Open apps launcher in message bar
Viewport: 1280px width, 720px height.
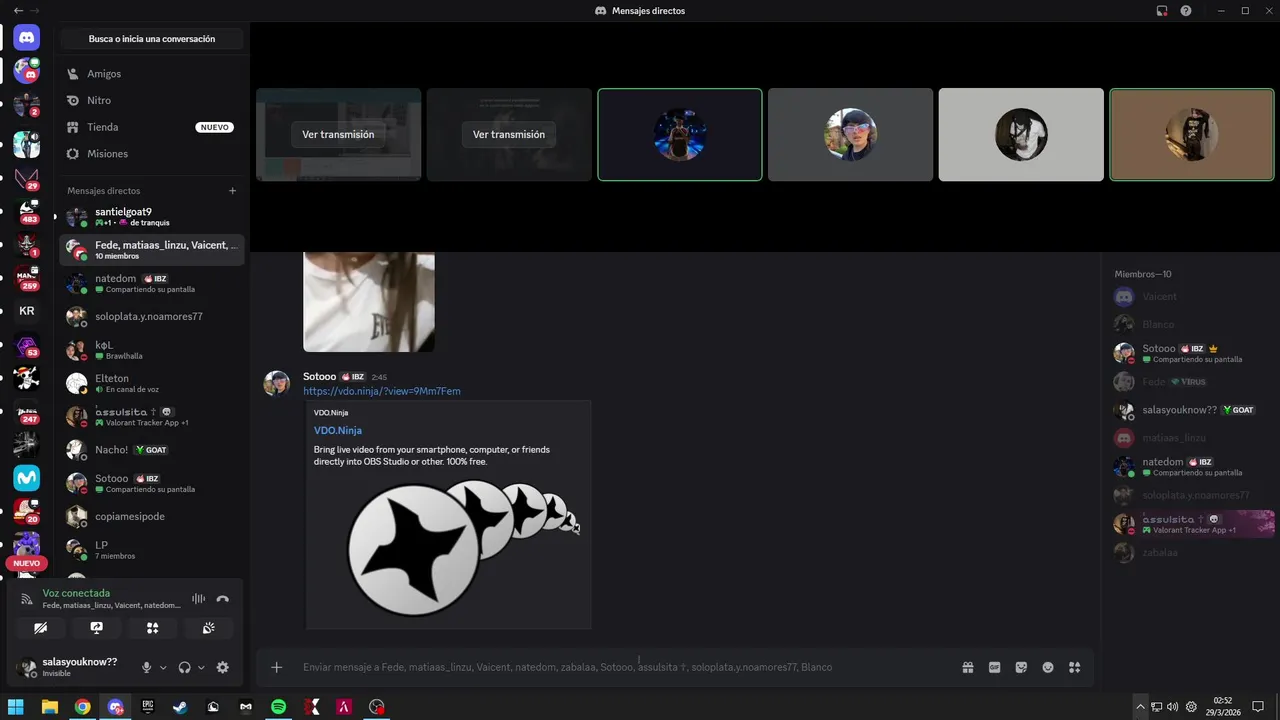1075,667
